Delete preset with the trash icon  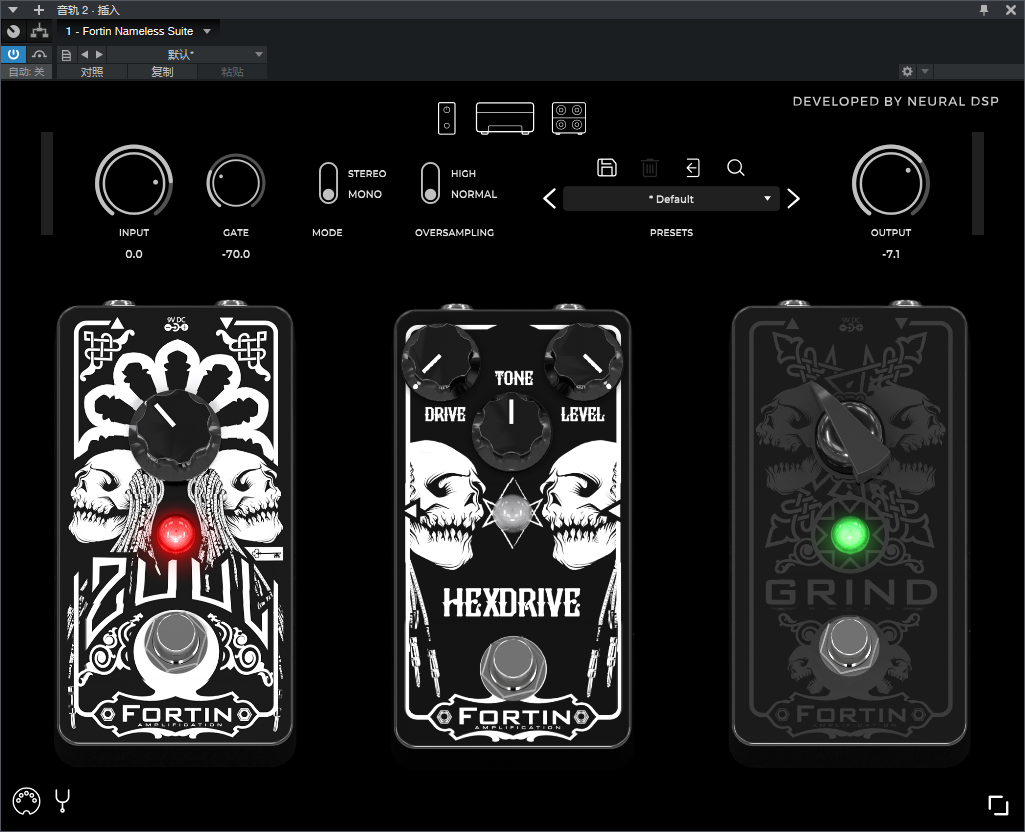click(x=649, y=168)
